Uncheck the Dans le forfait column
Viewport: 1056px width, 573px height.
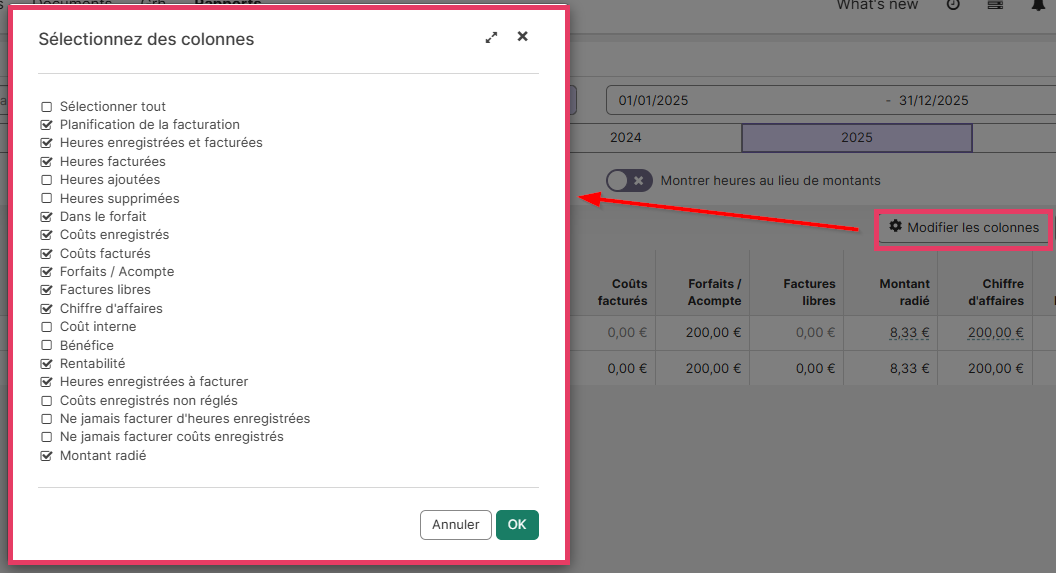click(x=46, y=217)
